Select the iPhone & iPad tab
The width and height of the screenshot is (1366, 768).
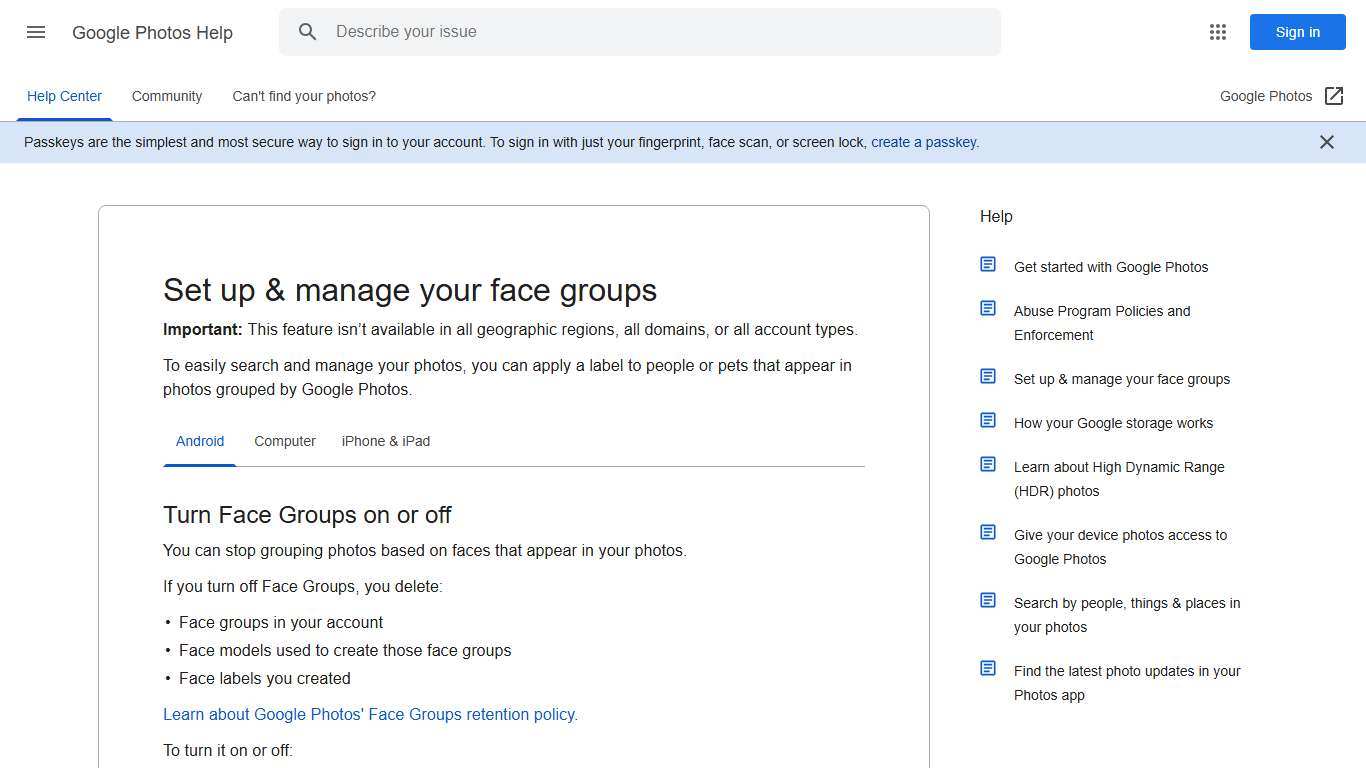point(386,441)
